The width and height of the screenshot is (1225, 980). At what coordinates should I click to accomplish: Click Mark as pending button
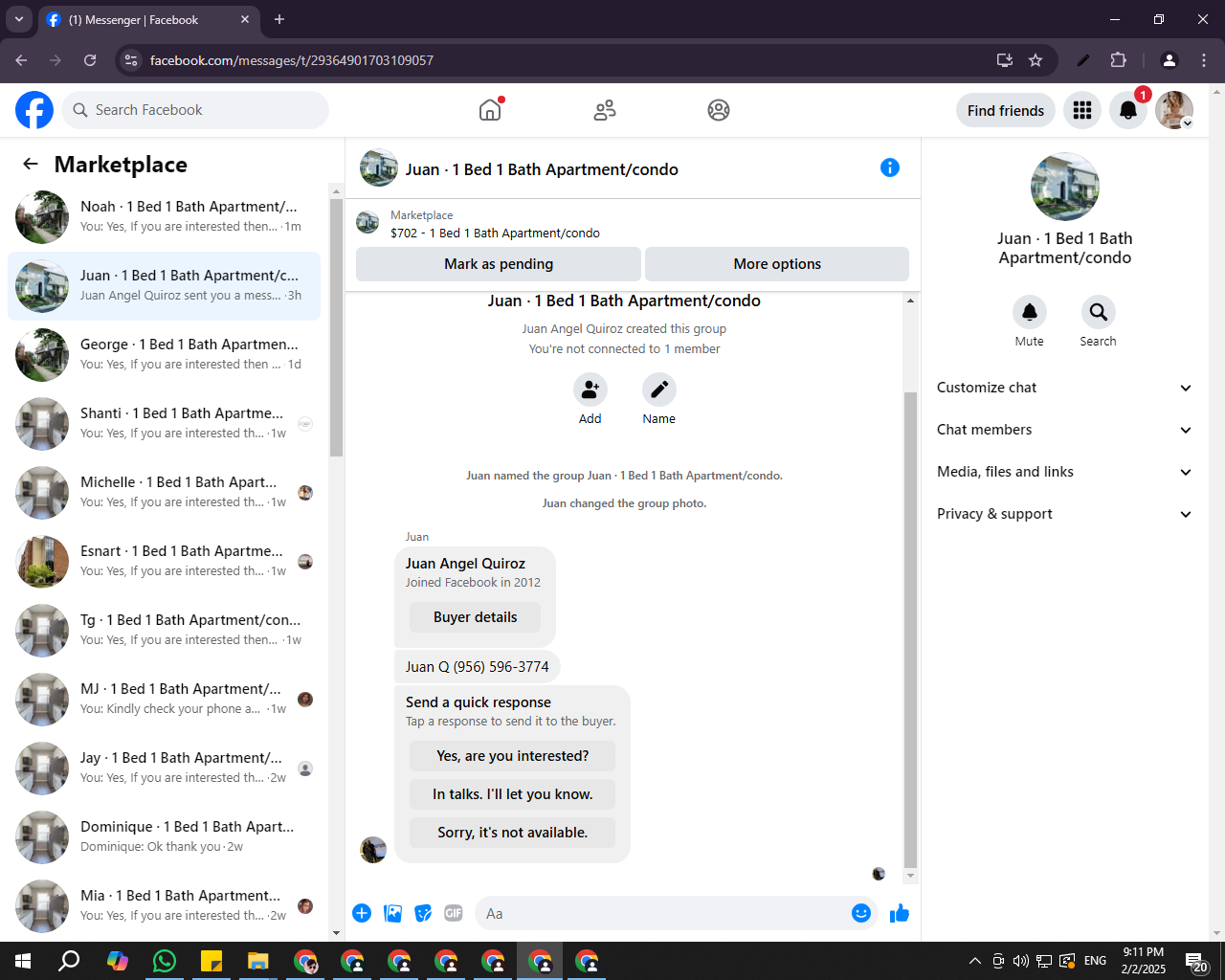coord(499,264)
